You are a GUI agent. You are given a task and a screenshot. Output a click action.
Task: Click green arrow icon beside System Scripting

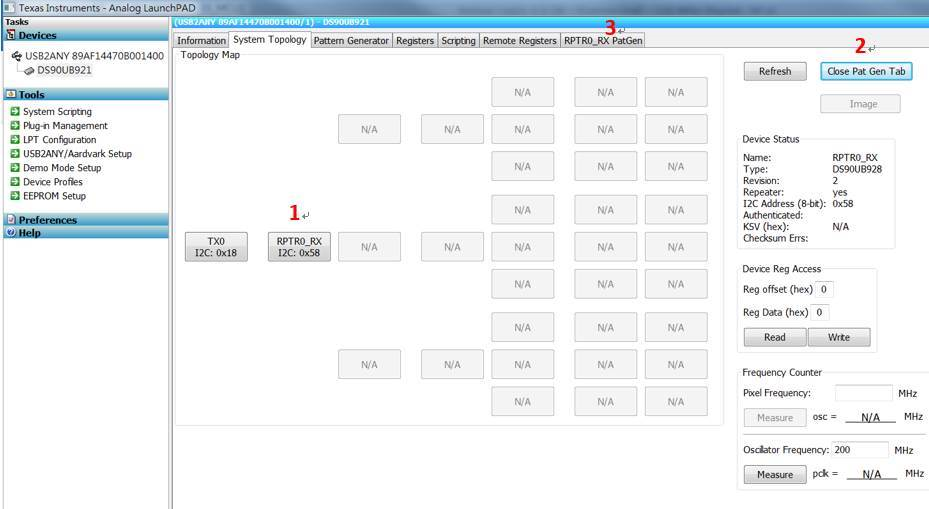click(x=15, y=111)
